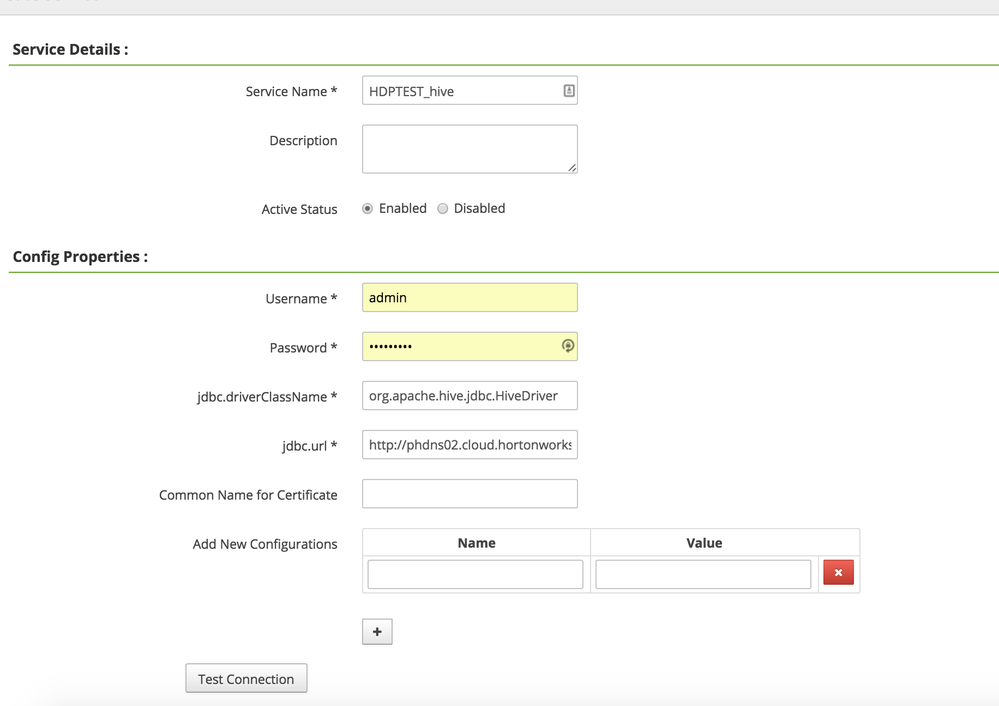
Task: Click the empty configuration Value input
Action: (x=703, y=574)
